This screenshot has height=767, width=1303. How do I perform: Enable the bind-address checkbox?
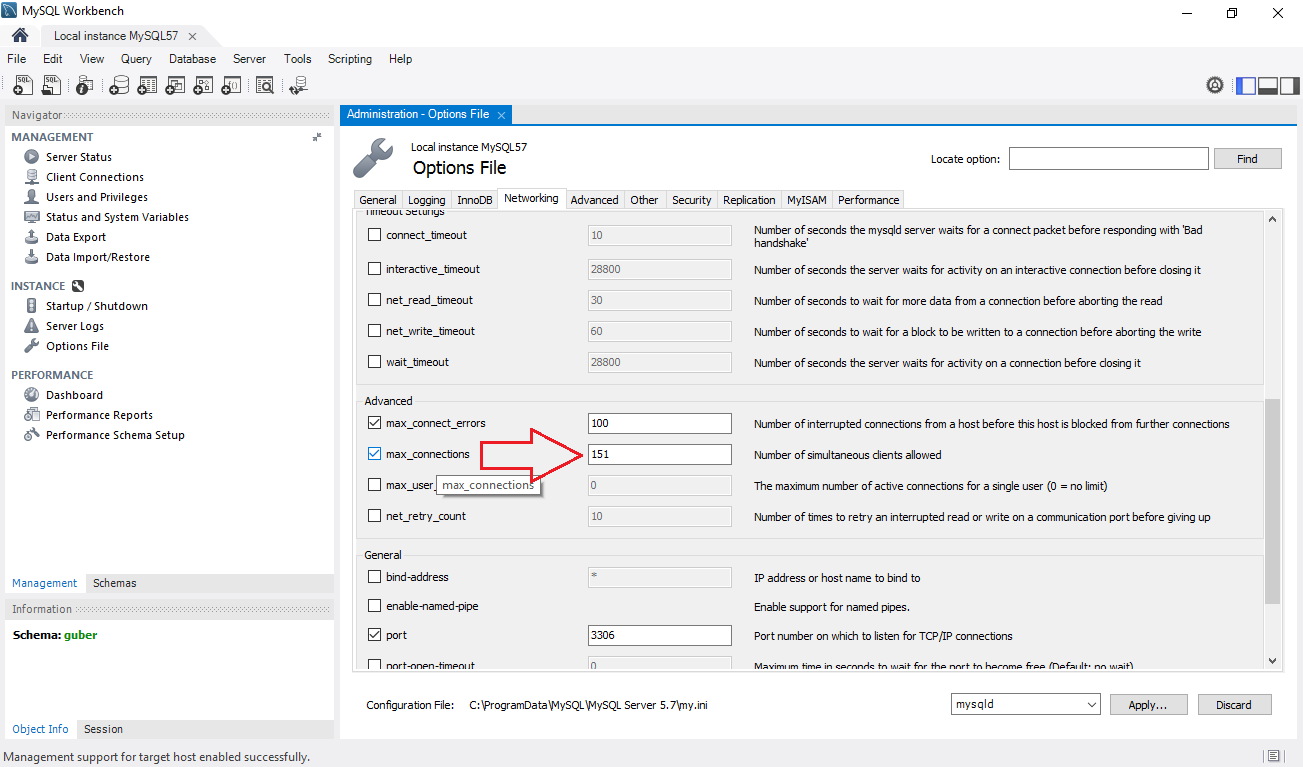tap(375, 577)
